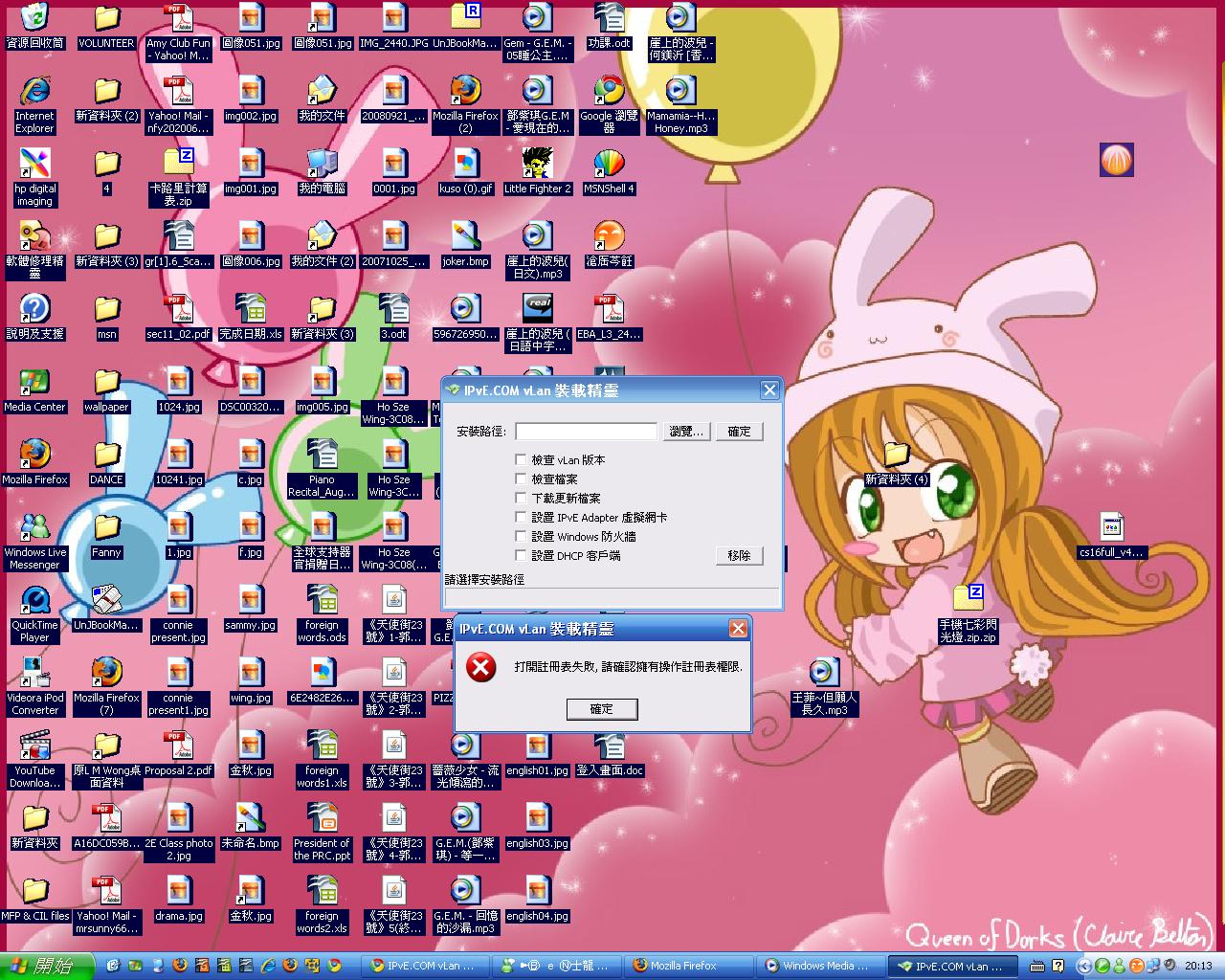Open the drama.jpg image icon
1225x980 pixels.
[178, 899]
